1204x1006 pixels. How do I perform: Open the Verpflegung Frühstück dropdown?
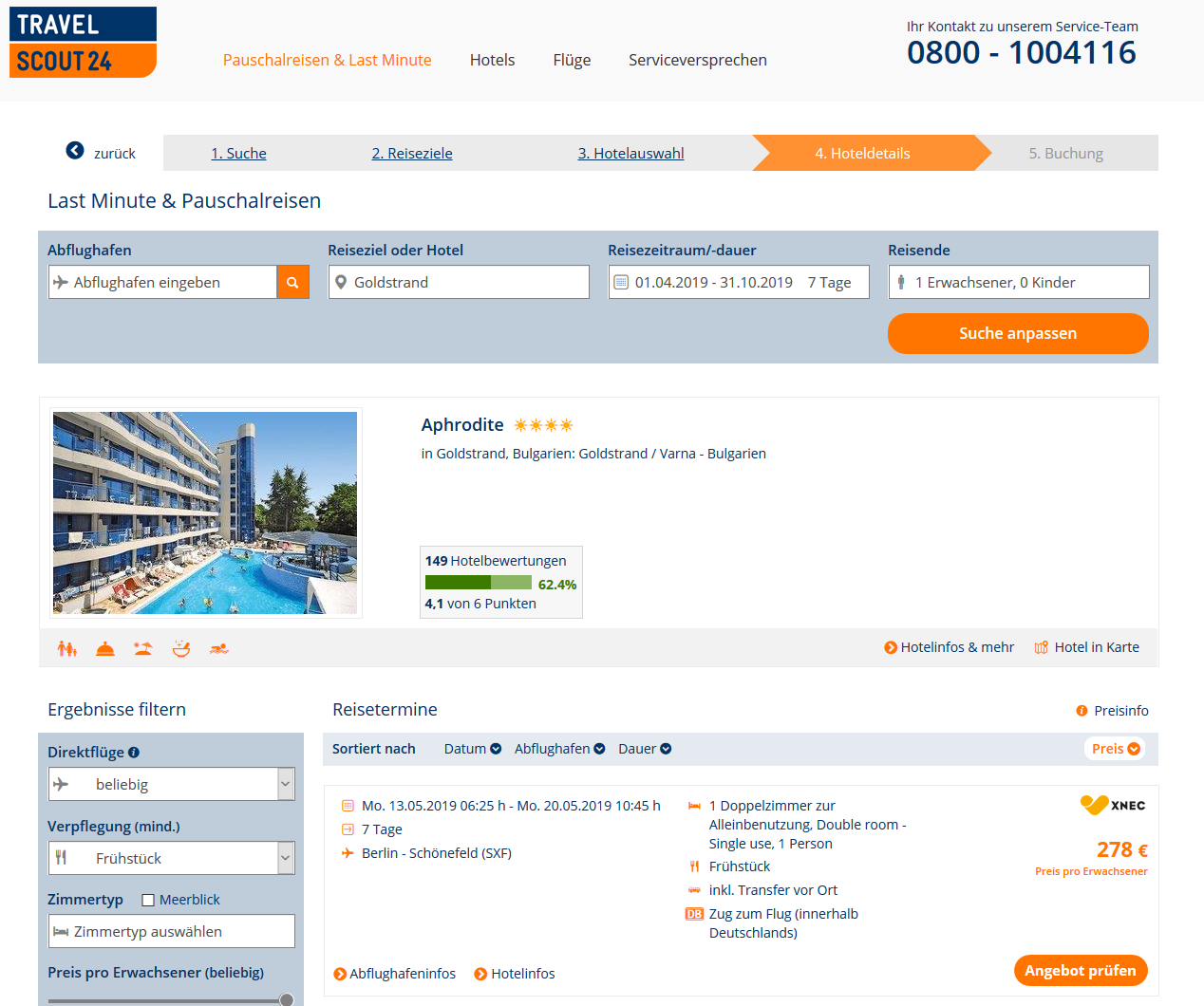172,858
